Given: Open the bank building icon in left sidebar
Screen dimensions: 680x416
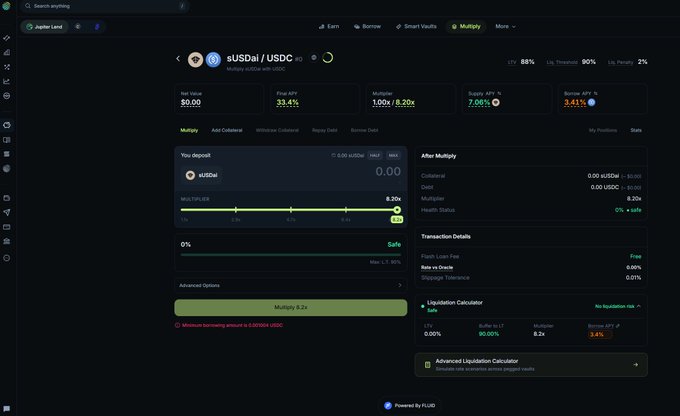Looking at the screenshot, I should point(7,241).
